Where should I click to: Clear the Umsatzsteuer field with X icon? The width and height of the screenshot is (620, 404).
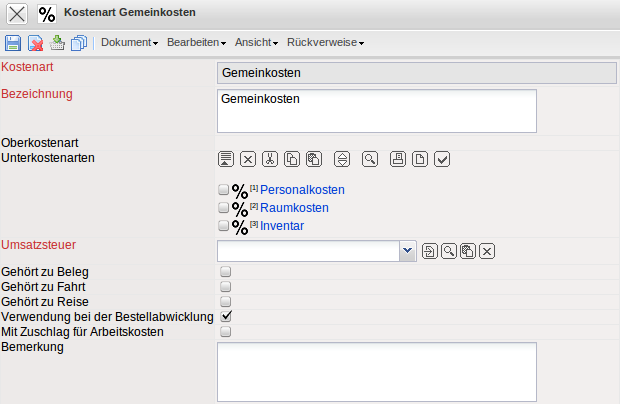pos(487,251)
